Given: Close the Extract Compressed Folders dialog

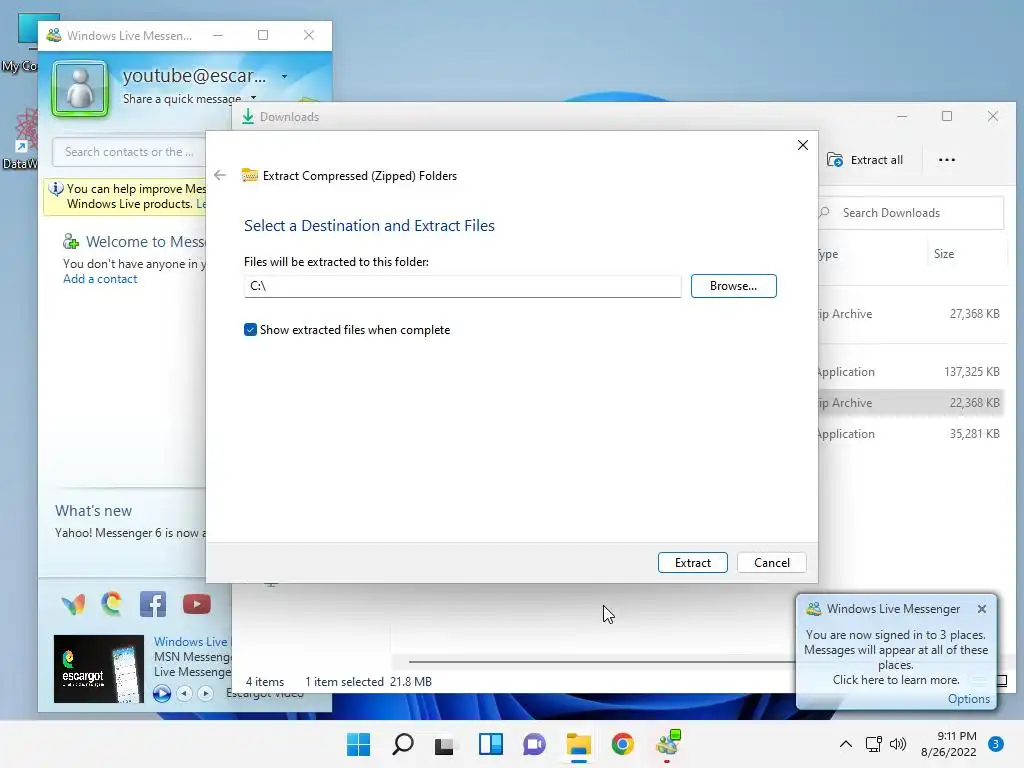Looking at the screenshot, I should tap(803, 145).
